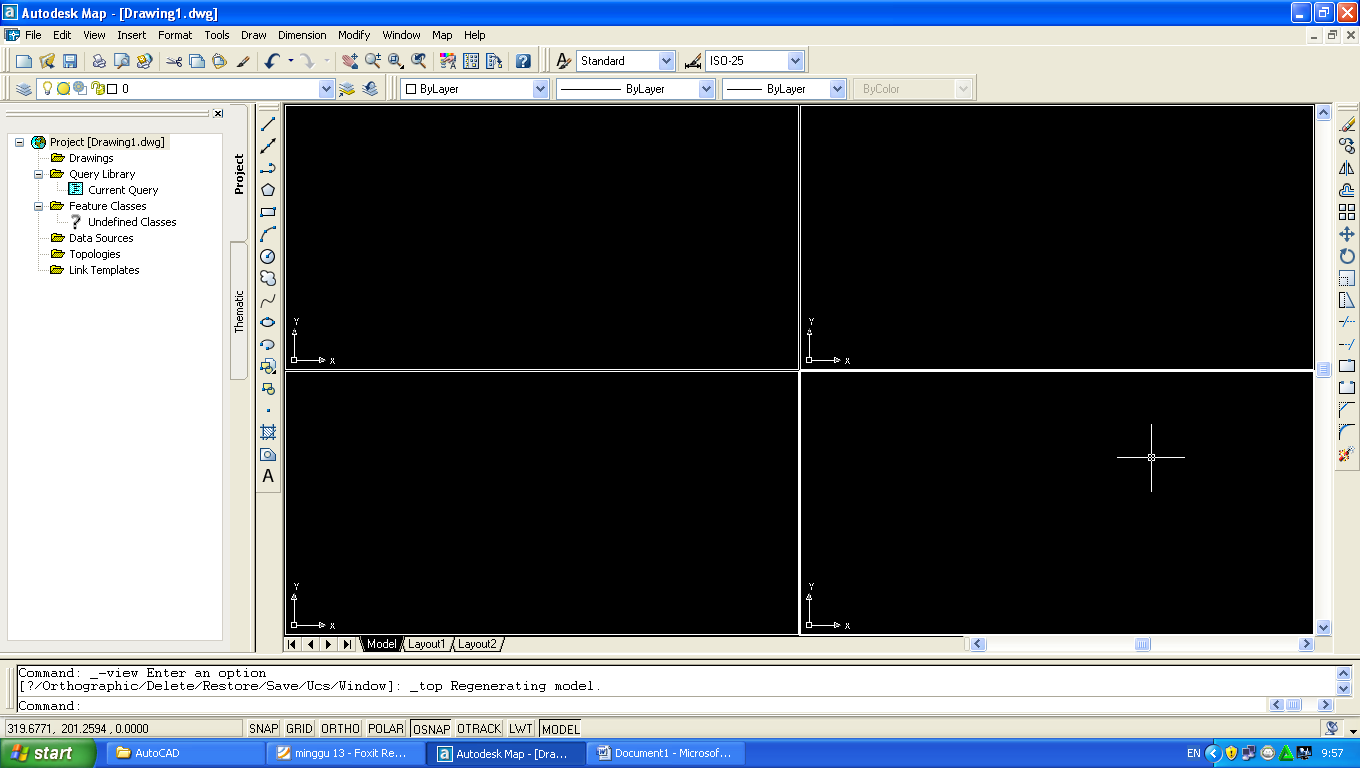The image size is (1360, 768).
Task: Collapse the Feature Classes tree node
Action: (x=39, y=206)
